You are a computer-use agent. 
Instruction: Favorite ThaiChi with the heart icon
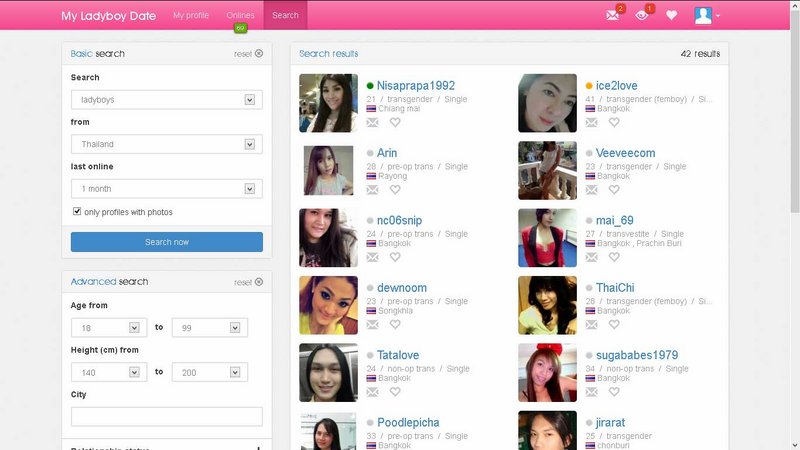(x=614, y=324)
